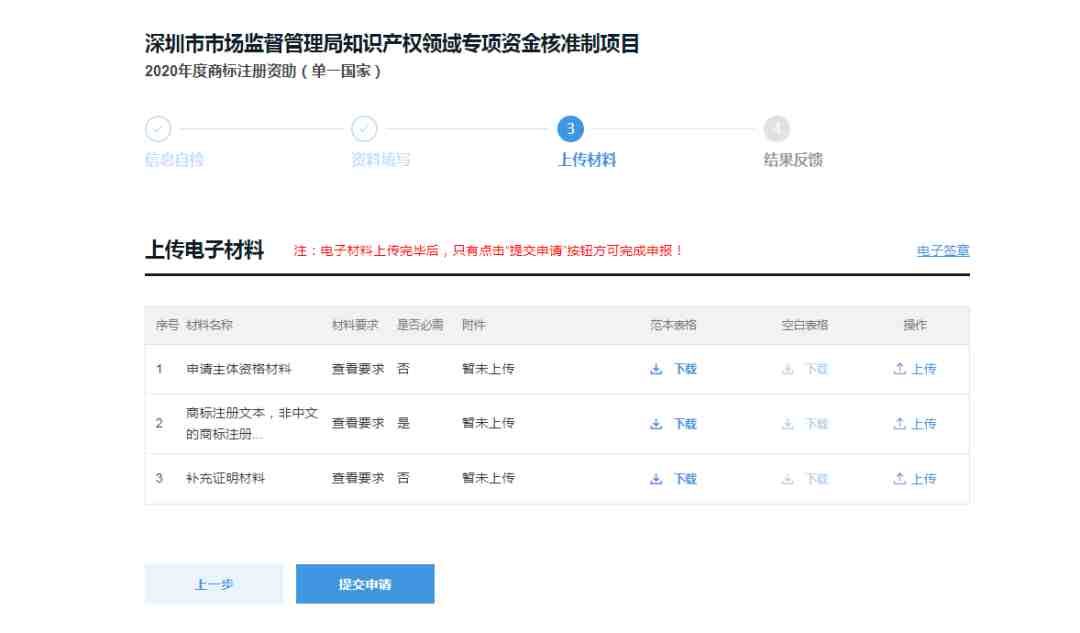Click 申请主体资格材料 material name
The height and width of the screenshot is (633, 1080).
click(x=238, y=369)
